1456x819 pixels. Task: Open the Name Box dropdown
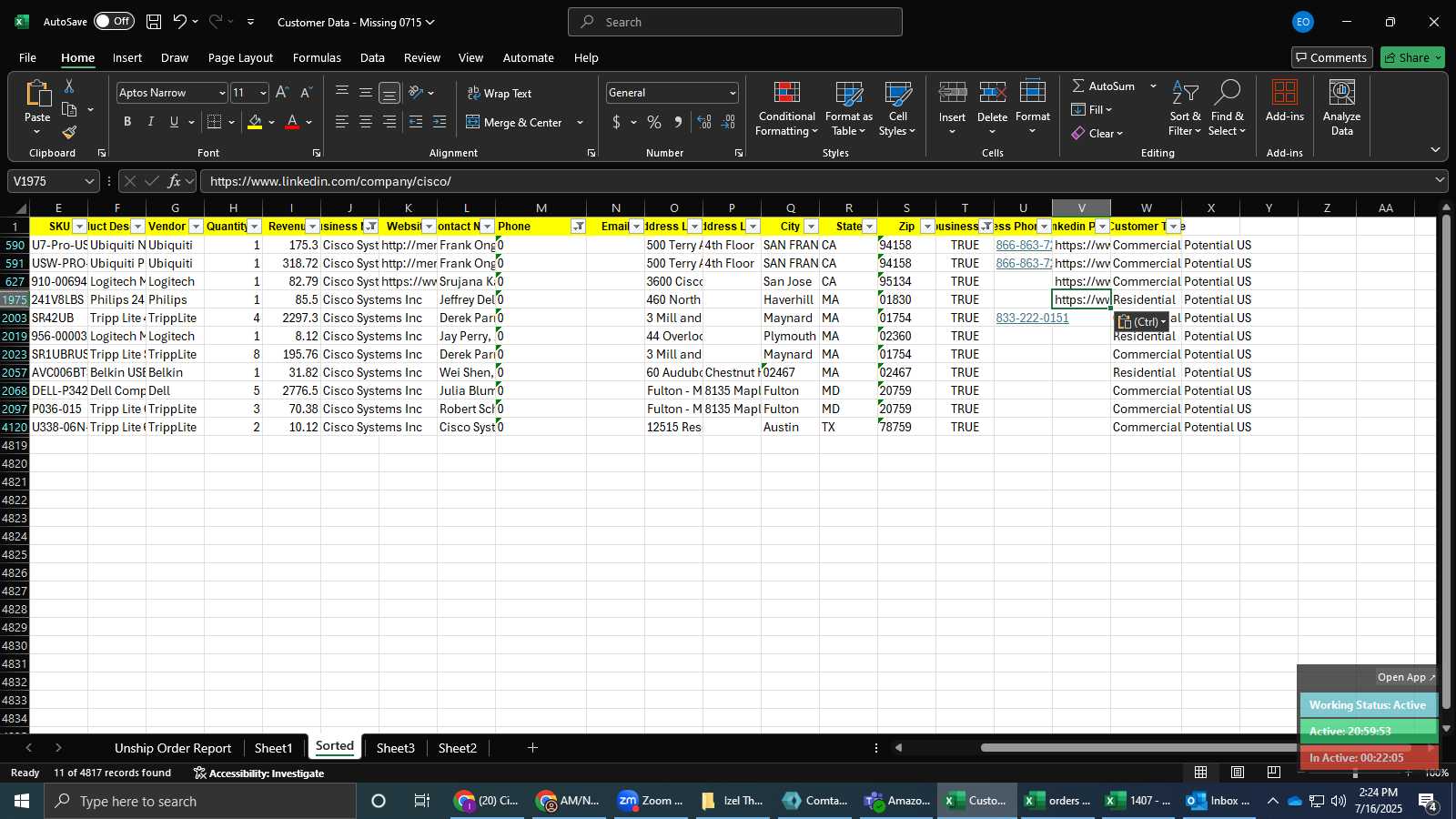point(88,181)
